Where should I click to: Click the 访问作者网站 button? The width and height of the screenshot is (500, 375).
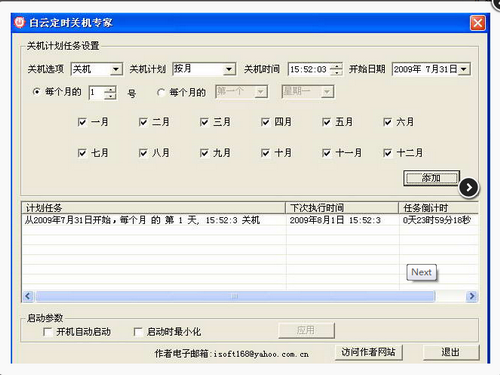click(x=369, y=352)
